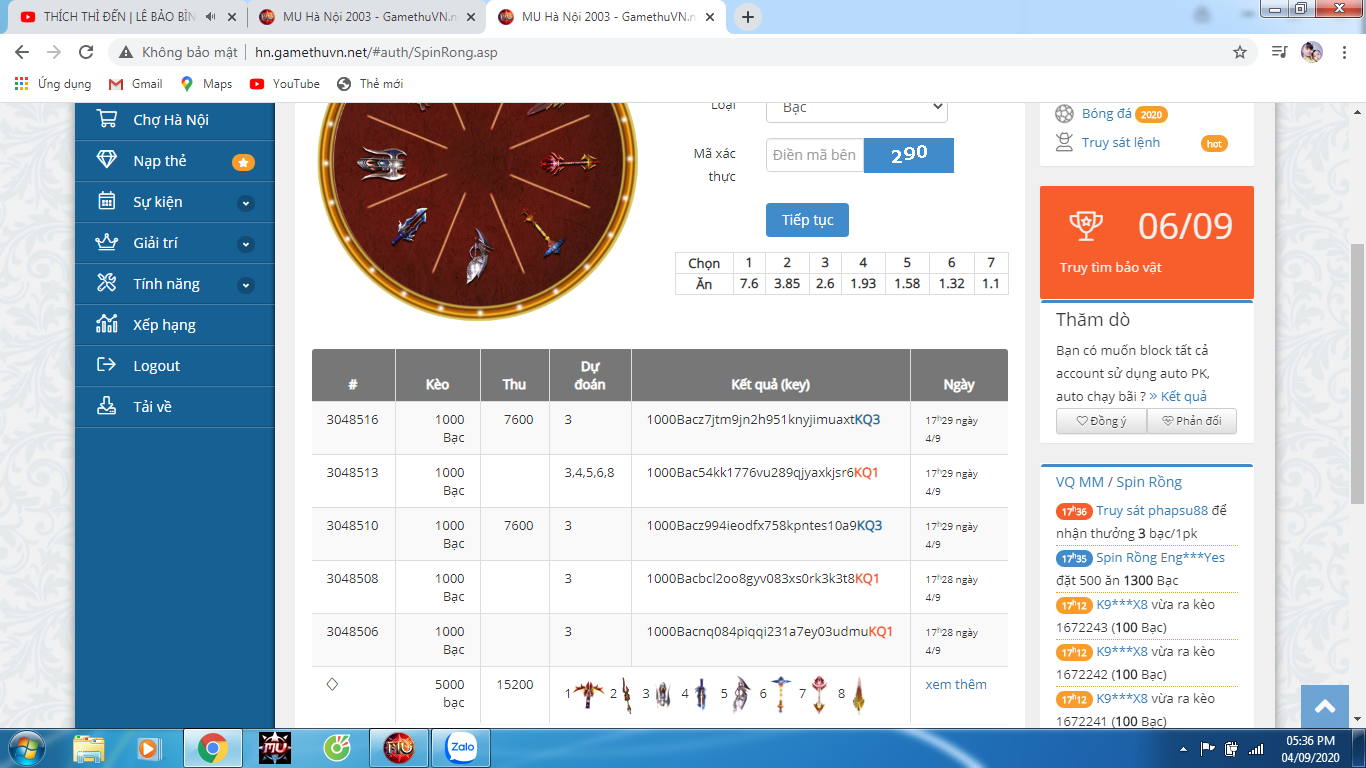Click the Chợ Hà Nội shopping cart icon
This screenshot has height=768, width=1366.
click(x=106, y=119)
